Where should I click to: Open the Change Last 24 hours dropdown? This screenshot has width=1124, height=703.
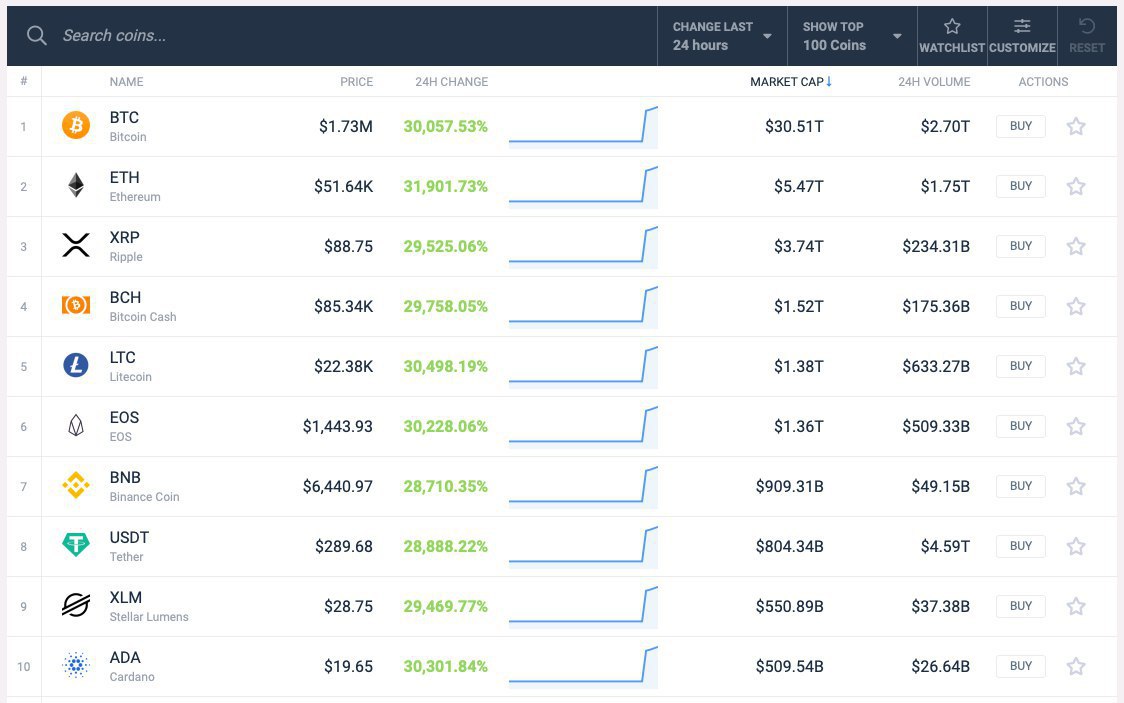coord(722,36)
